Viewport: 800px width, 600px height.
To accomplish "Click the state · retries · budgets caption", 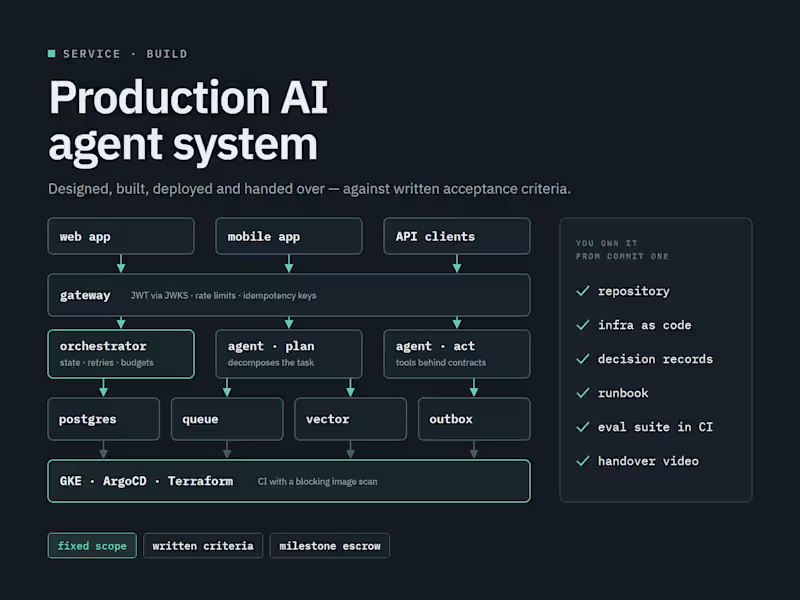I will pyautogui.click(x=107, y=363).
